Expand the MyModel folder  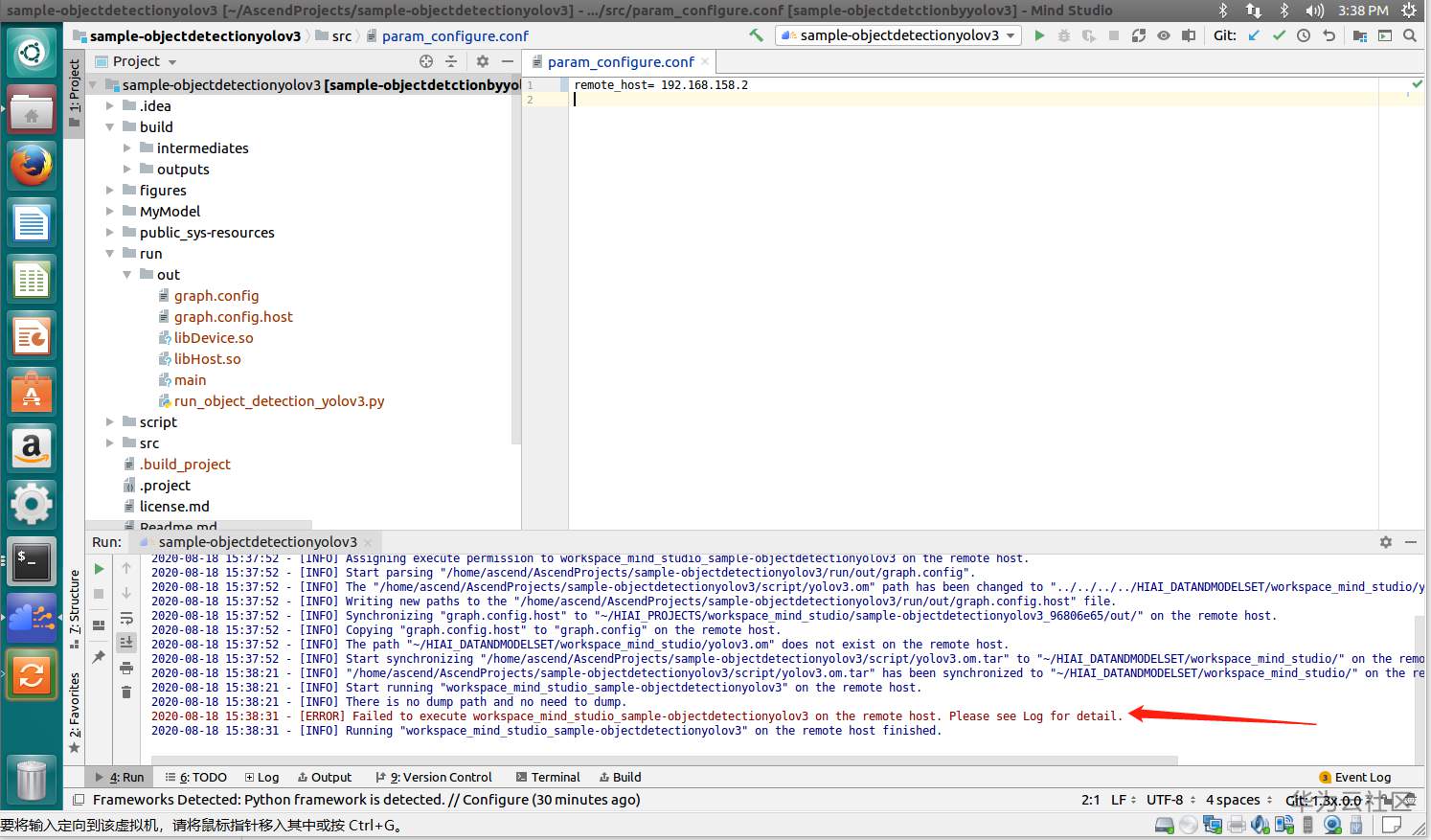[x=110, y=212]
